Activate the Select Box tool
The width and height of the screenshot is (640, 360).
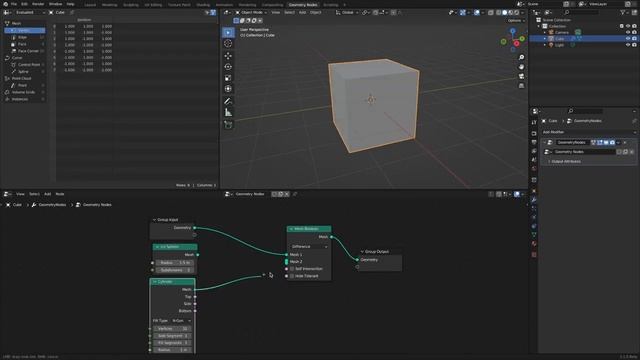228,32
